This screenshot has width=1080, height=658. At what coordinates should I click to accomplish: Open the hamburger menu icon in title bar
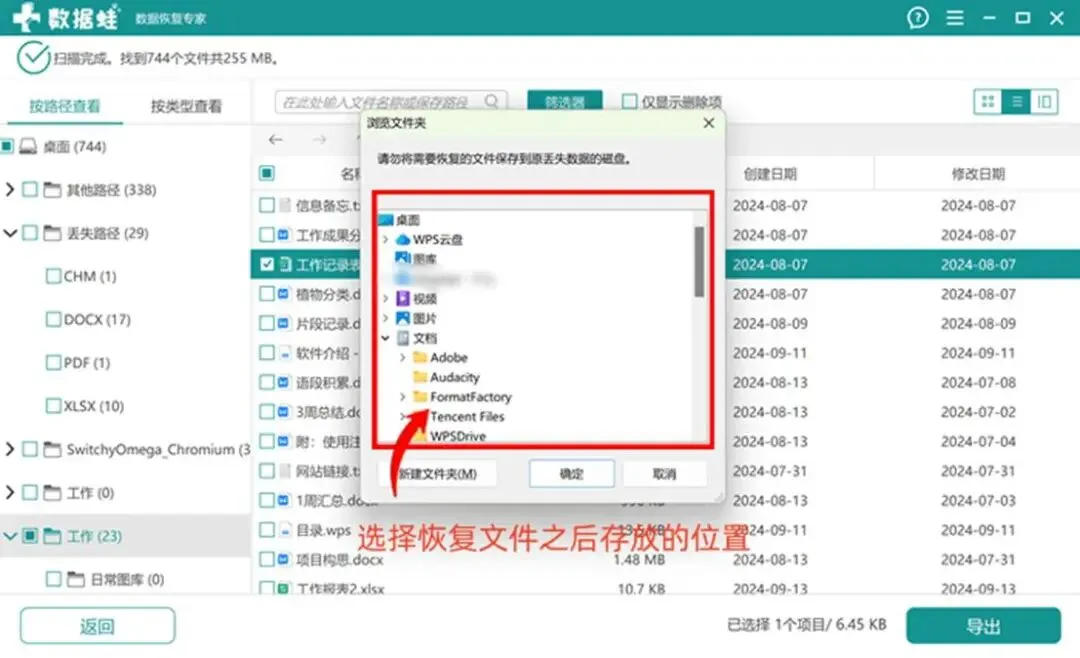point(955,17)
